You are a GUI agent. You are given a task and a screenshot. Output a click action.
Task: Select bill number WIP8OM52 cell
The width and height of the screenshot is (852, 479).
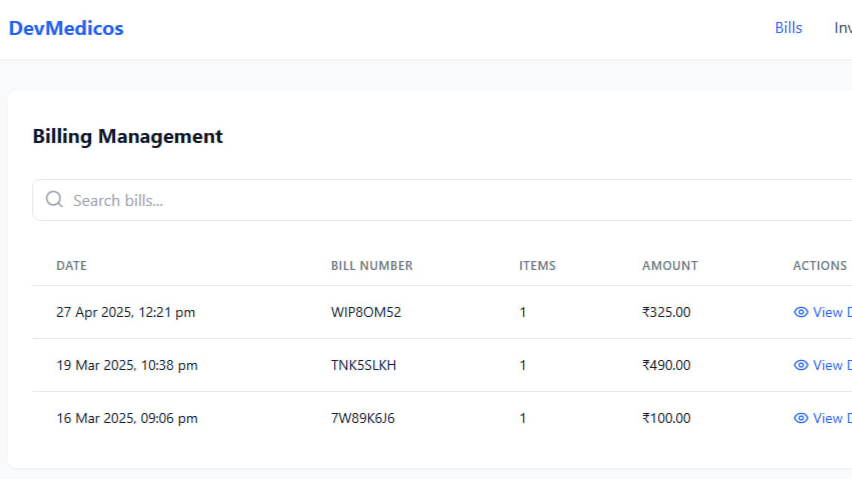point(365,312)
